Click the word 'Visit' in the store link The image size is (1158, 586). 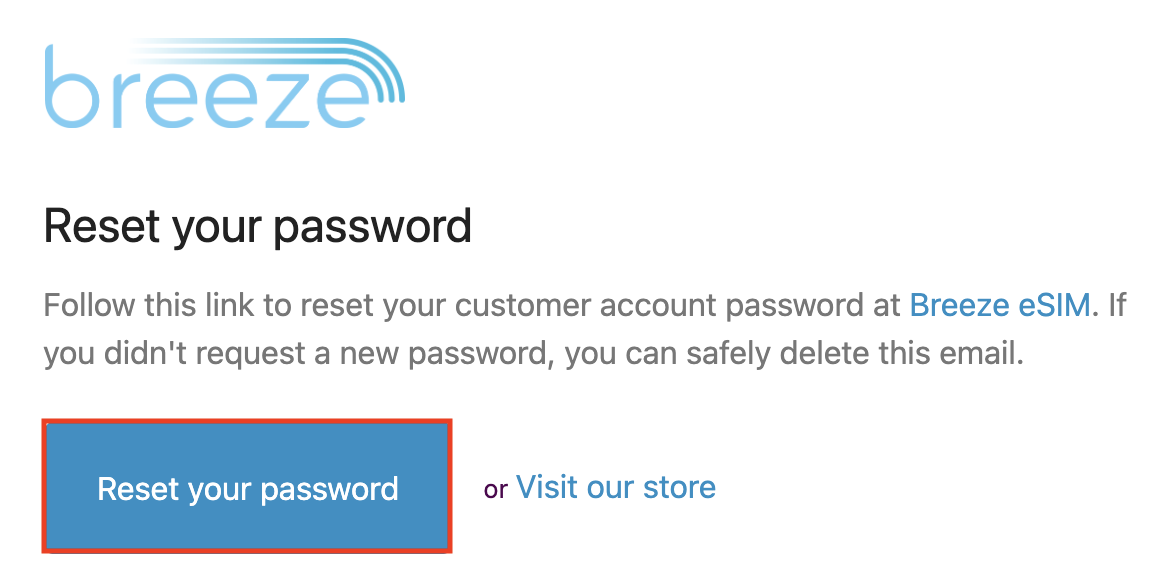(547, 487)
